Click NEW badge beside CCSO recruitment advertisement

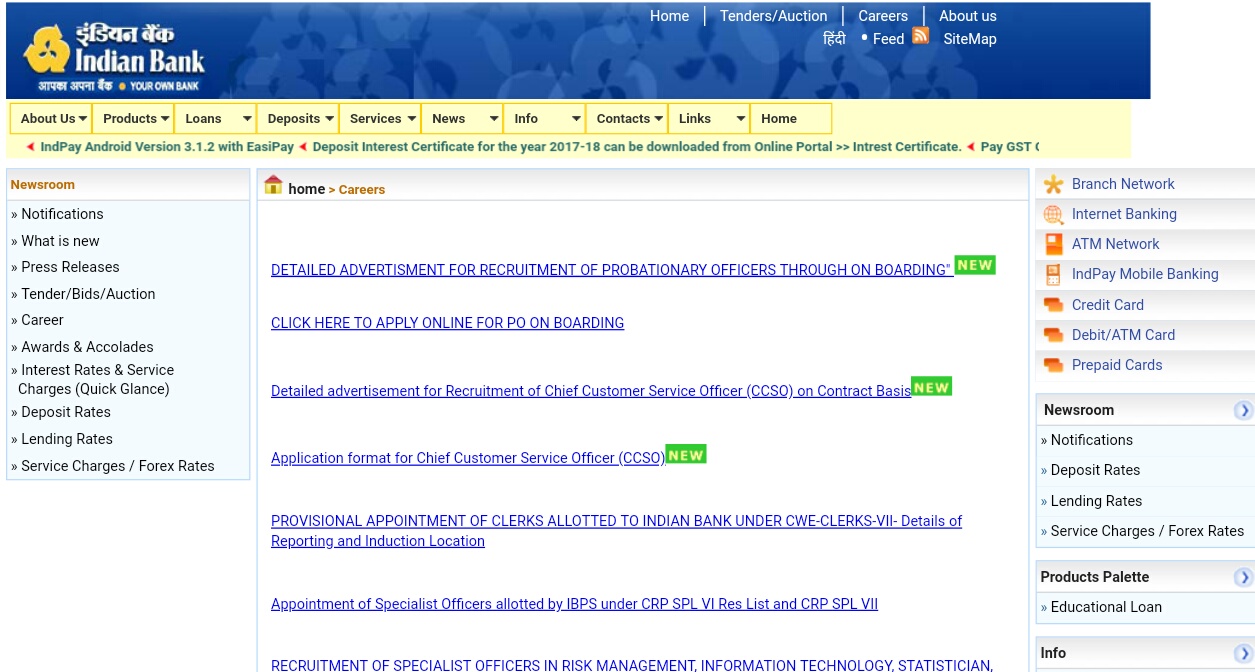(931, 387)
